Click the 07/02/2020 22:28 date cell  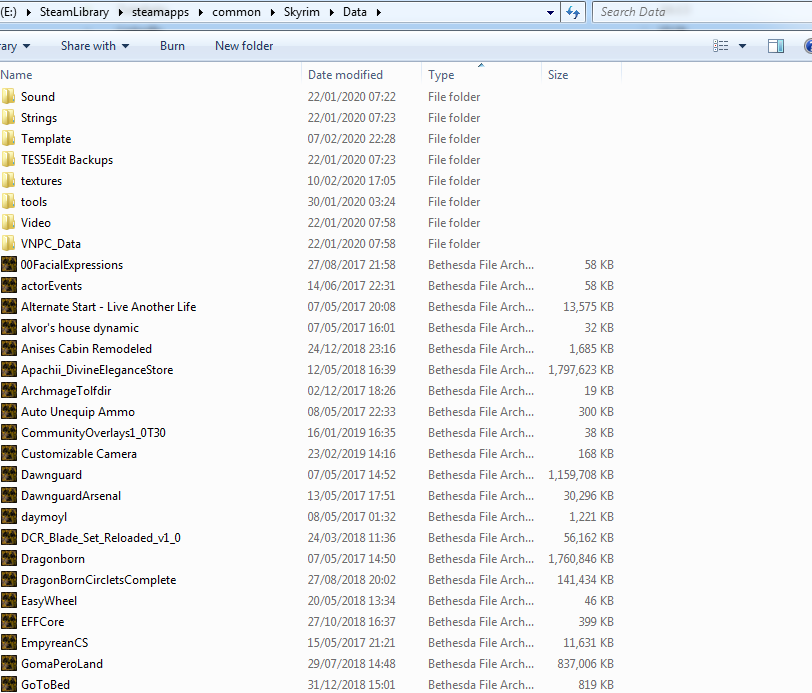point(352,139)
